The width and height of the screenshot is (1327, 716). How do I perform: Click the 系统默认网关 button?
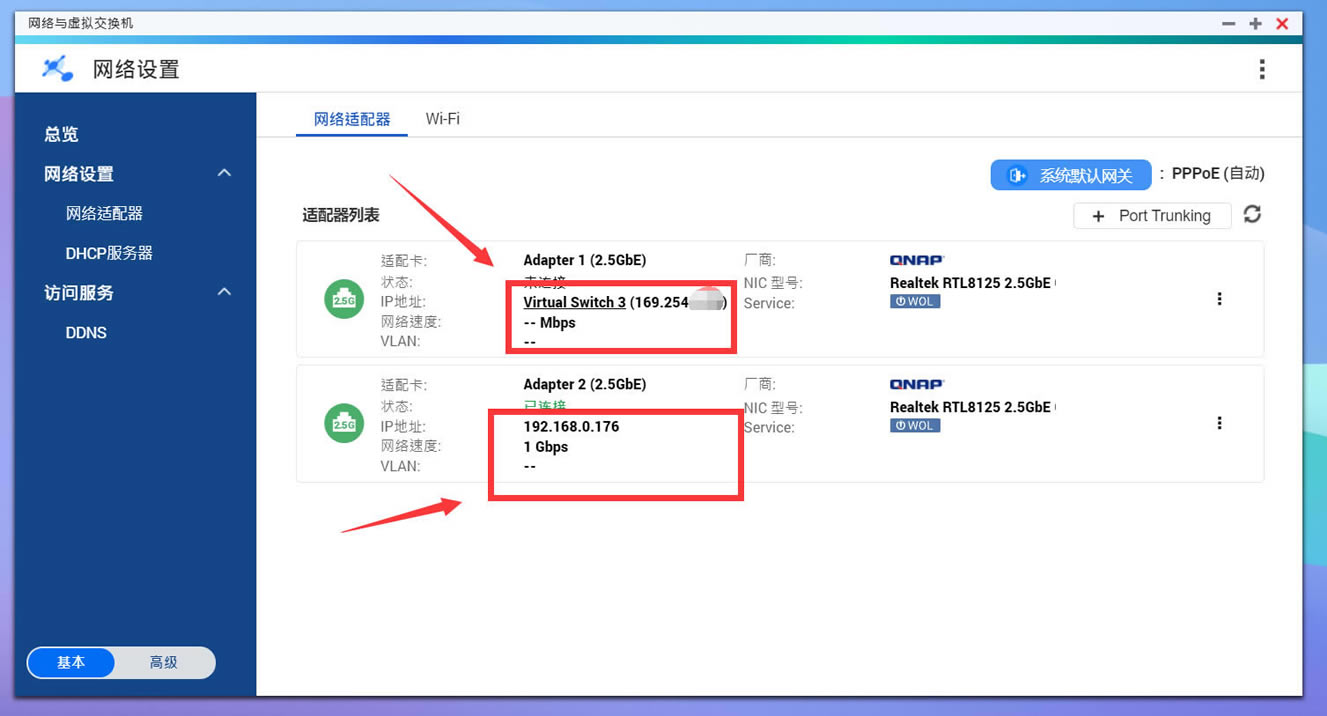click(1071, 175)
